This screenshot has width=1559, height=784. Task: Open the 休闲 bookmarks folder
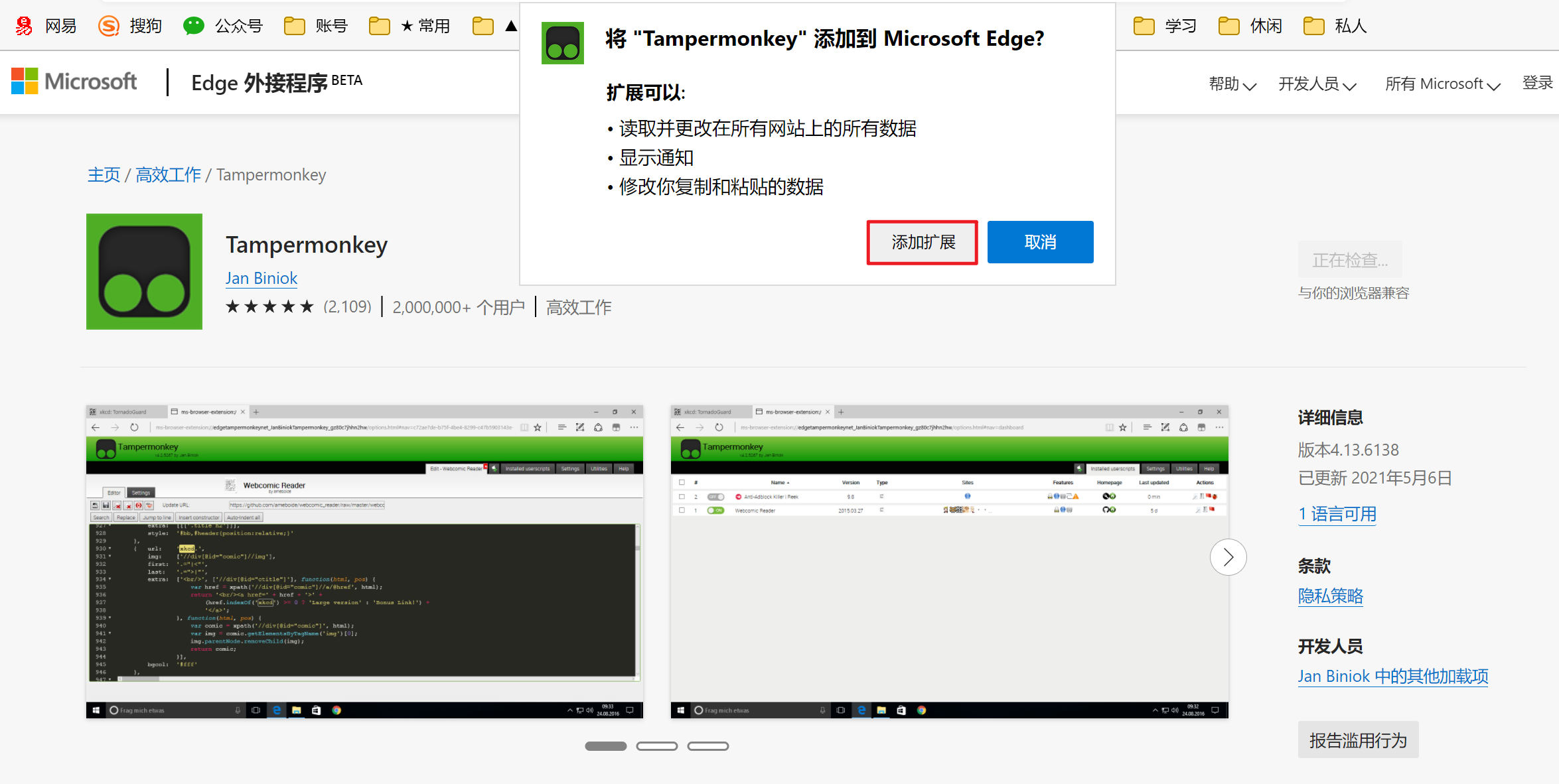1250,26
